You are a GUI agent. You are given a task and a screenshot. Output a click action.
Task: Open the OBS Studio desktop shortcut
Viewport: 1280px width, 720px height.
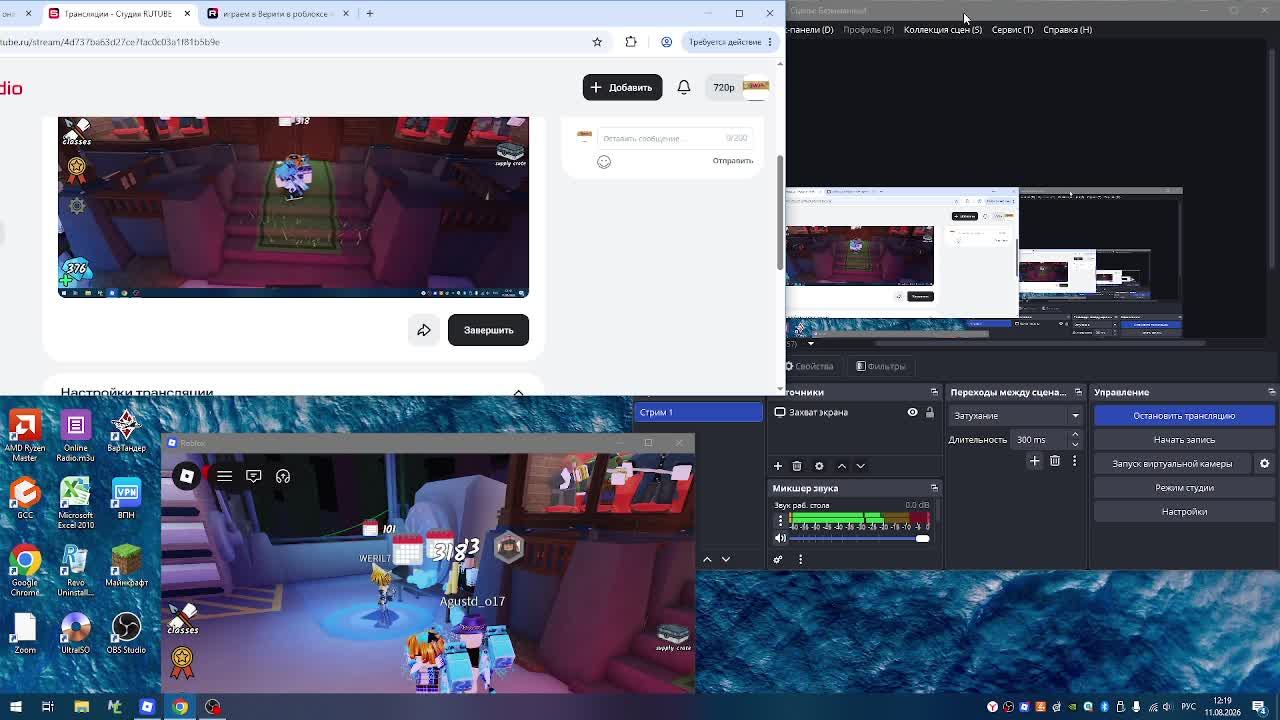click(x=126, y=634)
